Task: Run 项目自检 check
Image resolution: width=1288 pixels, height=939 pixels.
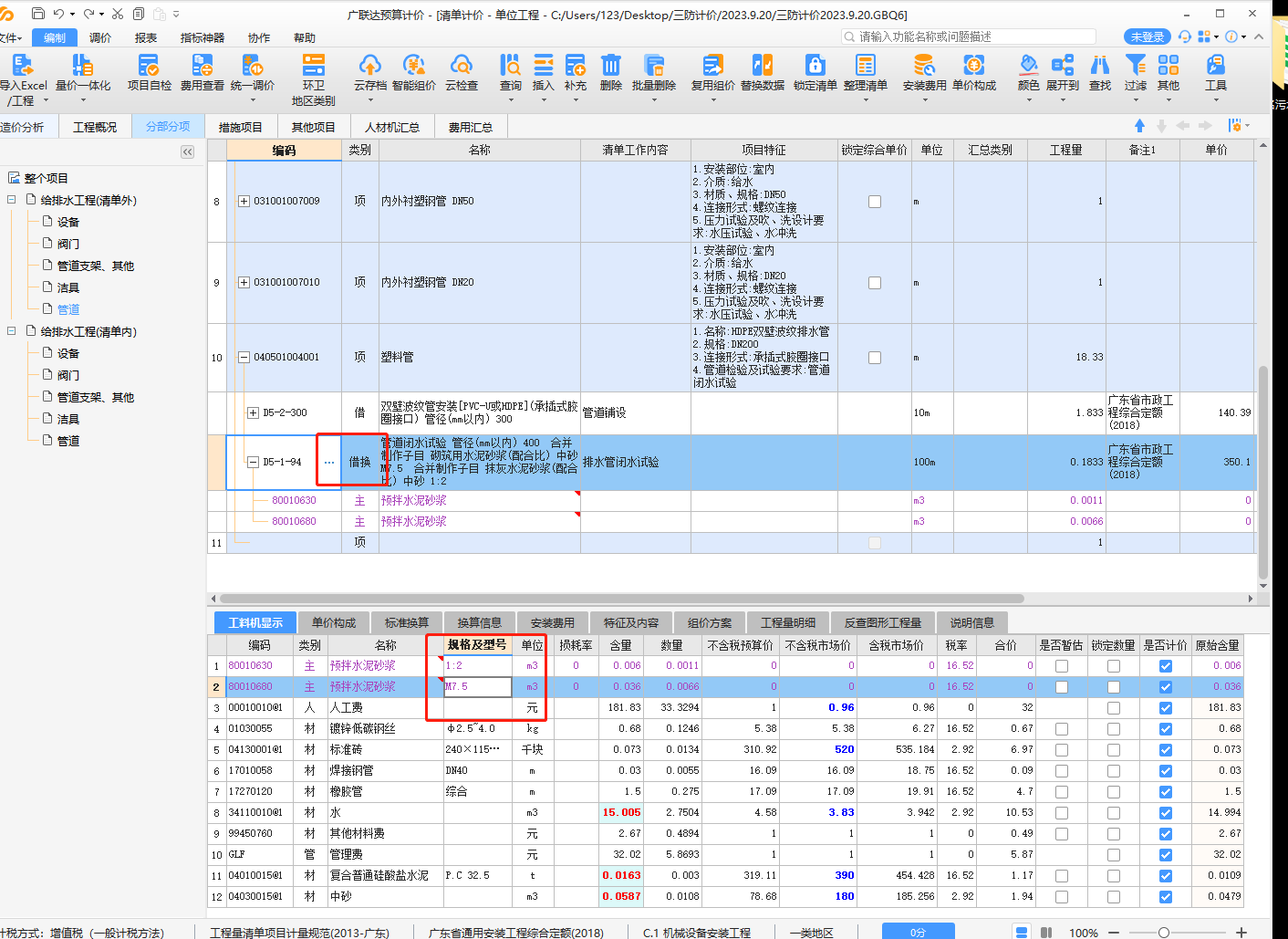Action: click(149, 73)
